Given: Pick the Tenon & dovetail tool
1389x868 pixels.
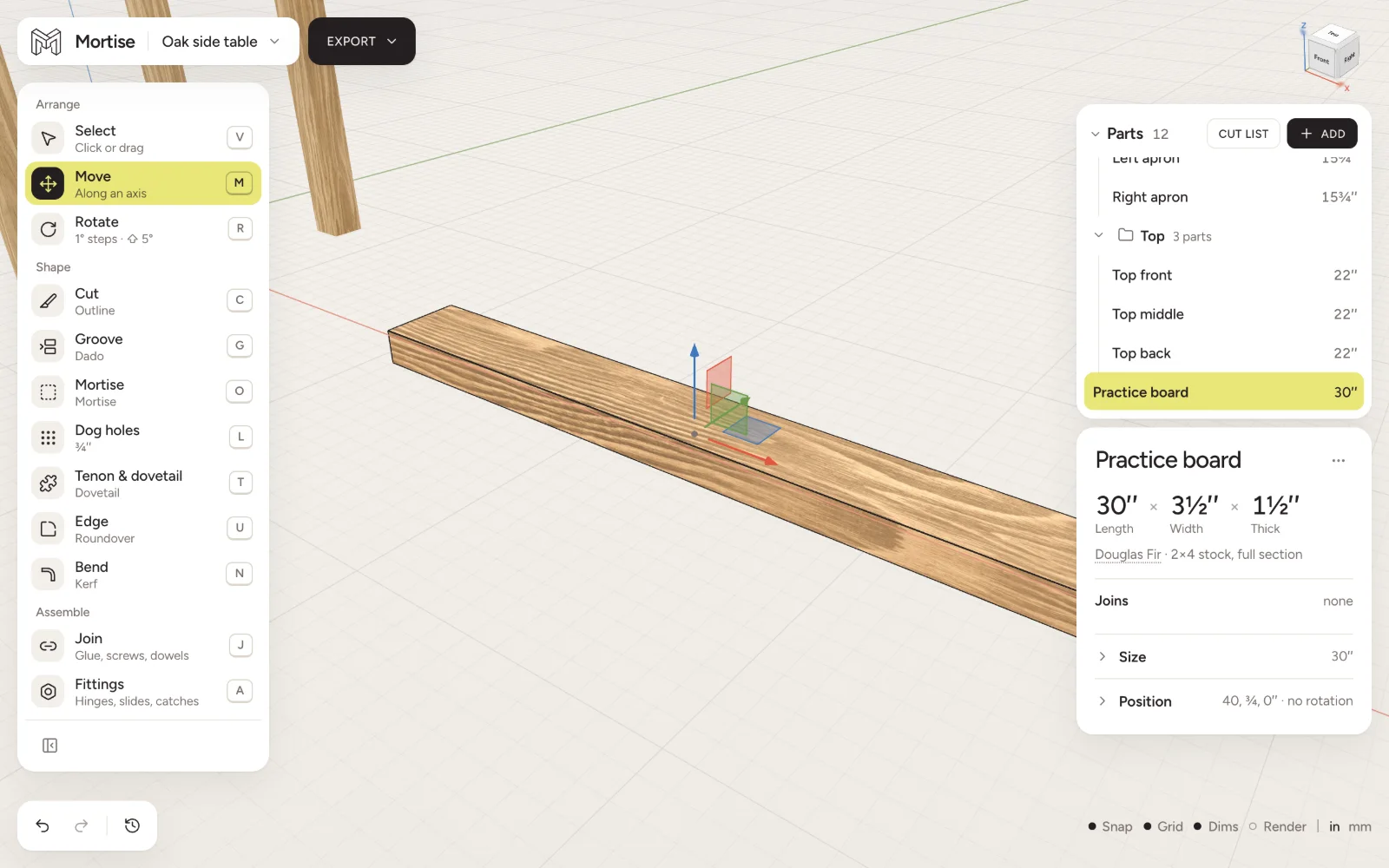Looking at the screenshot, I should click(143, 483).
